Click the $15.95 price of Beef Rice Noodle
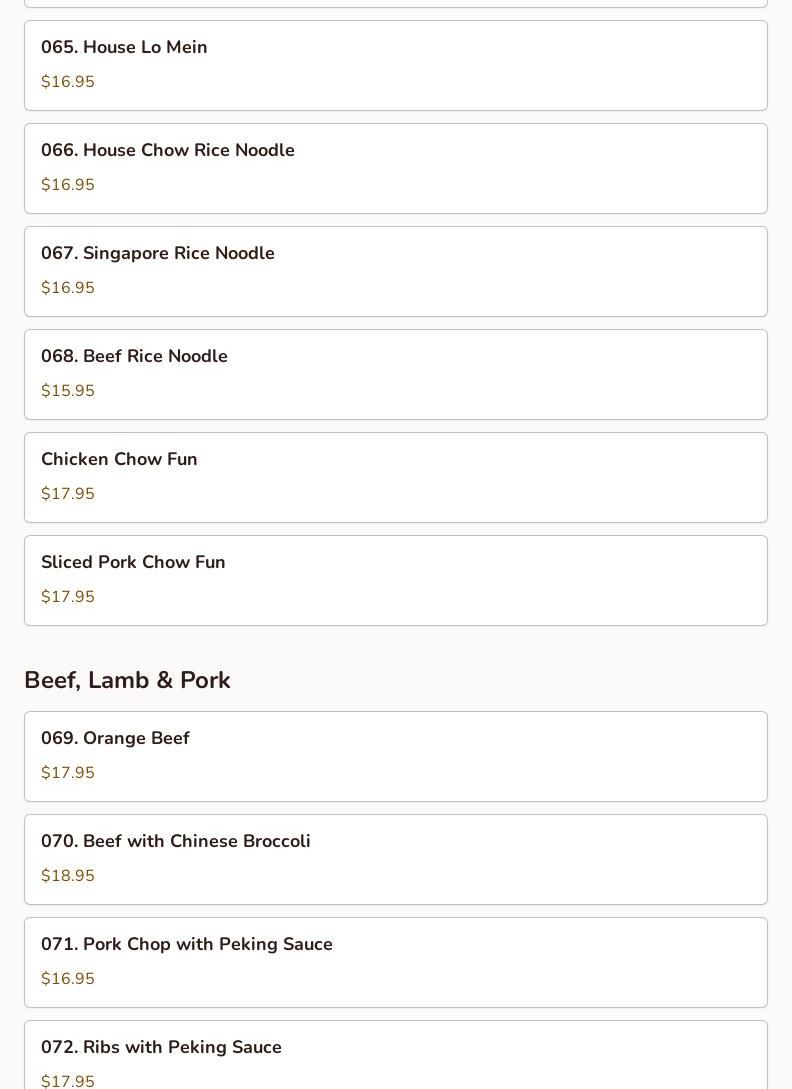This screenshot has width=792, height=1089. click(x=67, y=390)
